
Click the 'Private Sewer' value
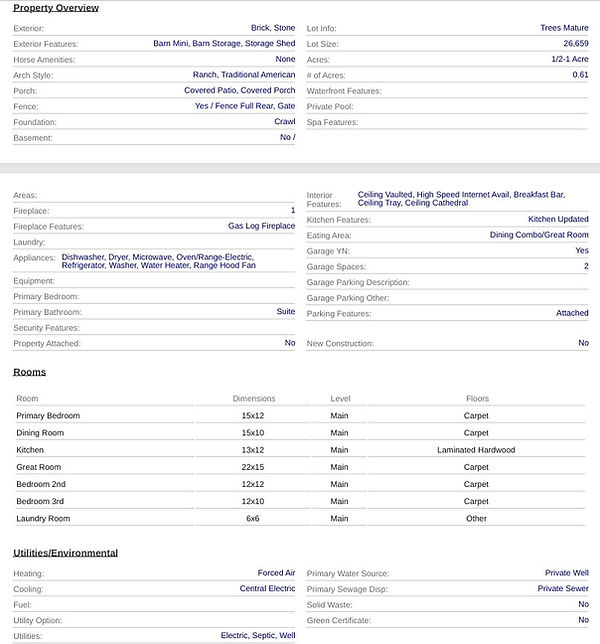pyautogui.click(x=563, y=589)
